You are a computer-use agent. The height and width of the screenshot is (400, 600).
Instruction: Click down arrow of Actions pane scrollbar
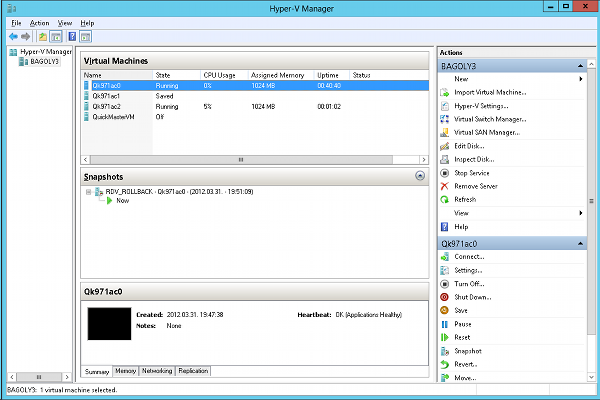[592, 377]
